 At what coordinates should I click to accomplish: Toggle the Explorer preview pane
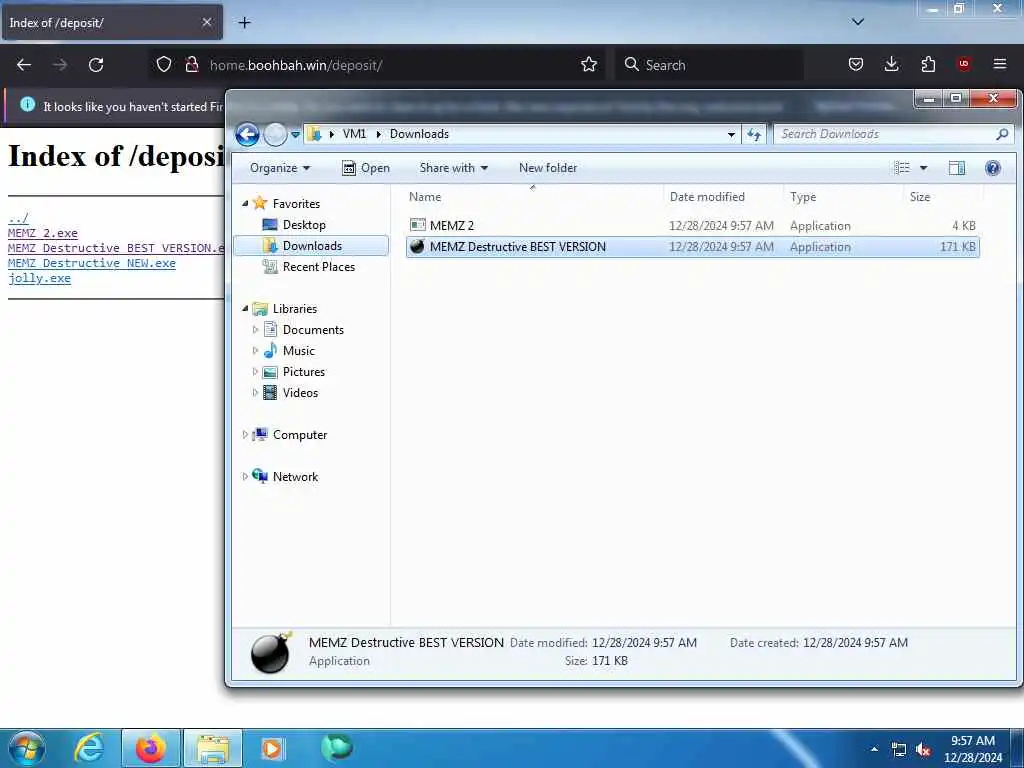957,168
